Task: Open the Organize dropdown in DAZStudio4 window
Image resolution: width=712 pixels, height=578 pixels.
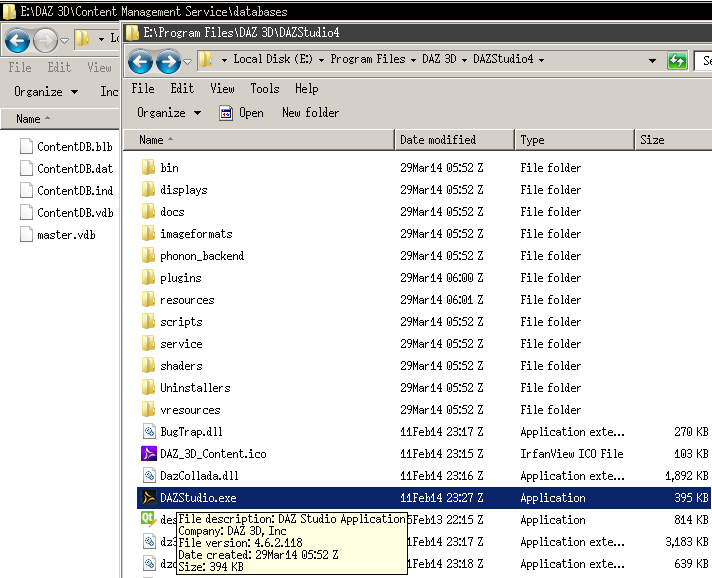Action: [169, 113]
